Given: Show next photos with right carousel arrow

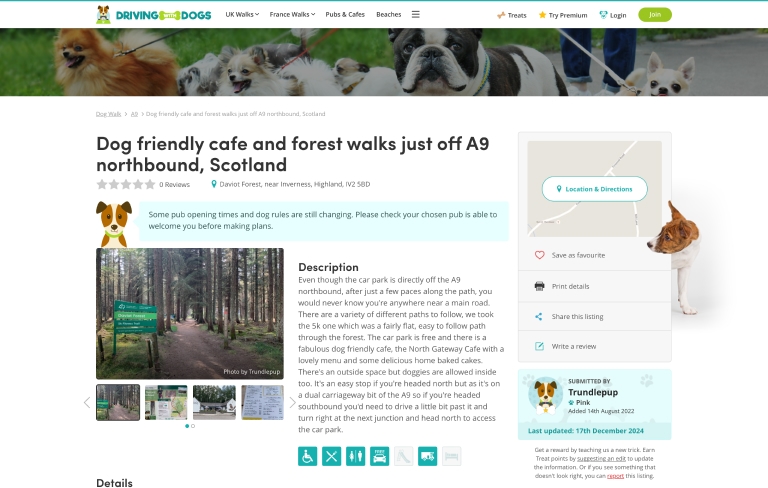Looking at the screenshot, I should (292, 402).
